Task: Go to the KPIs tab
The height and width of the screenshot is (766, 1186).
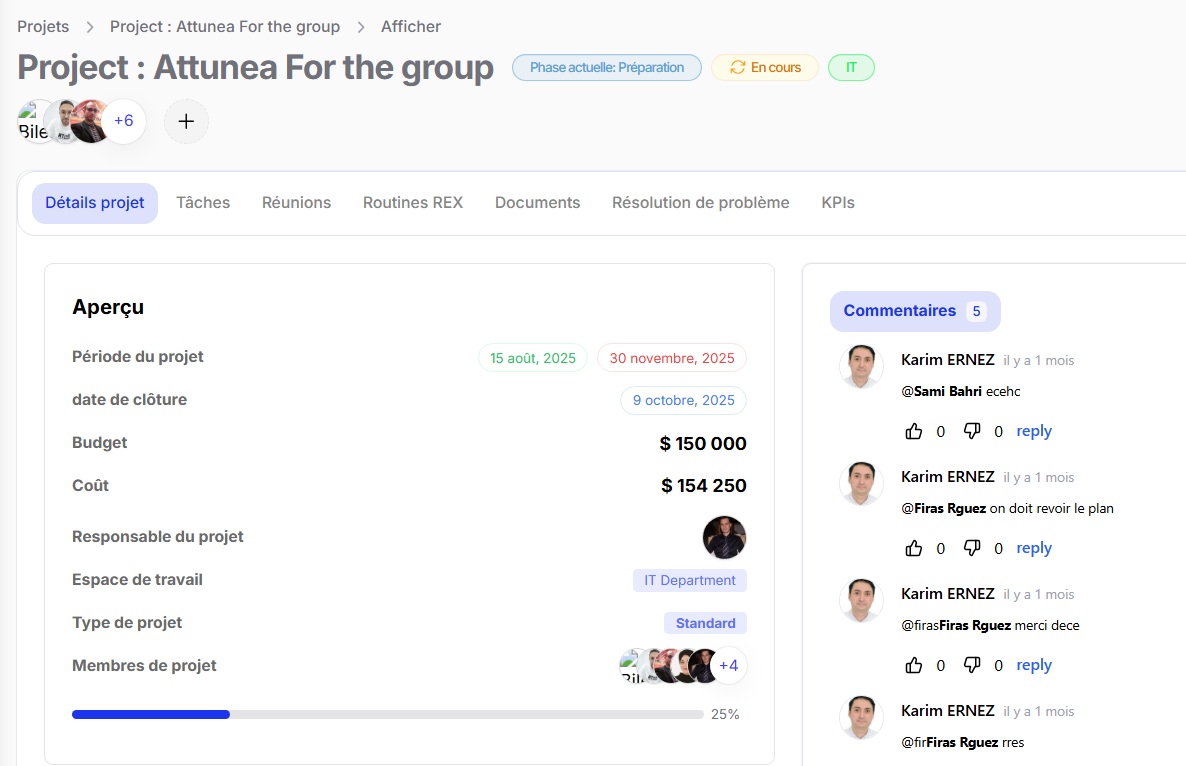Action: (838, 203)
